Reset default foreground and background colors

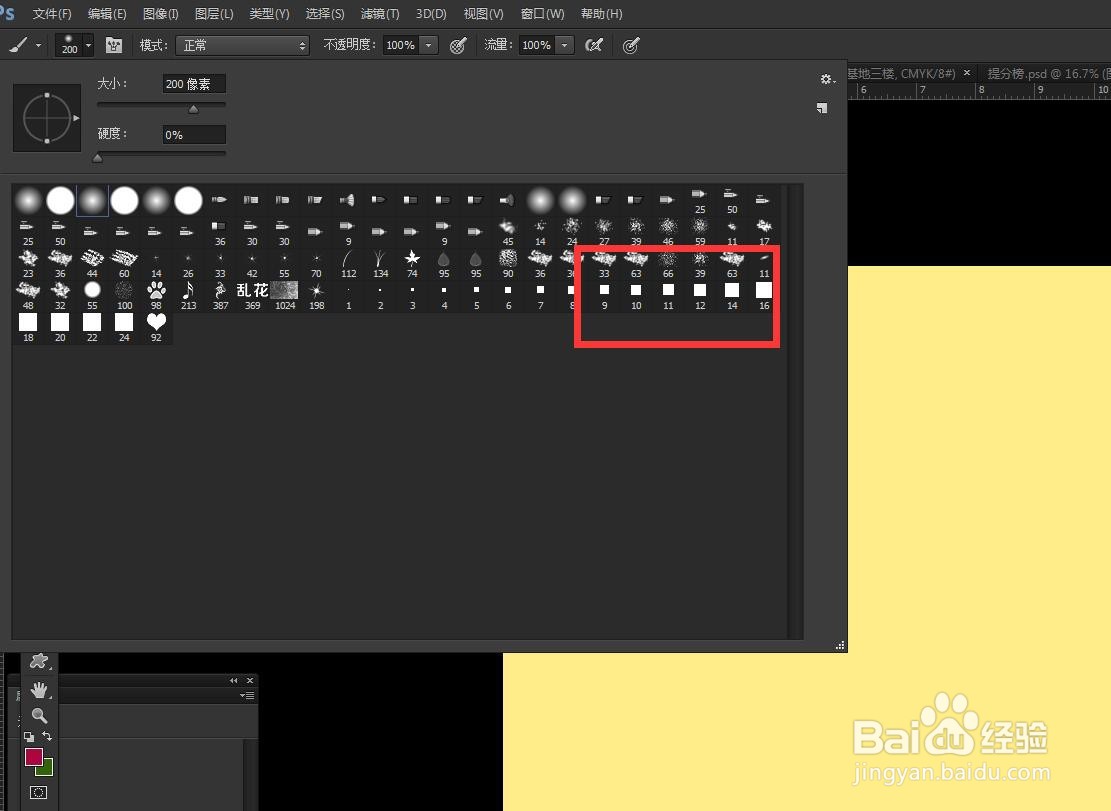tap(29, 737)
